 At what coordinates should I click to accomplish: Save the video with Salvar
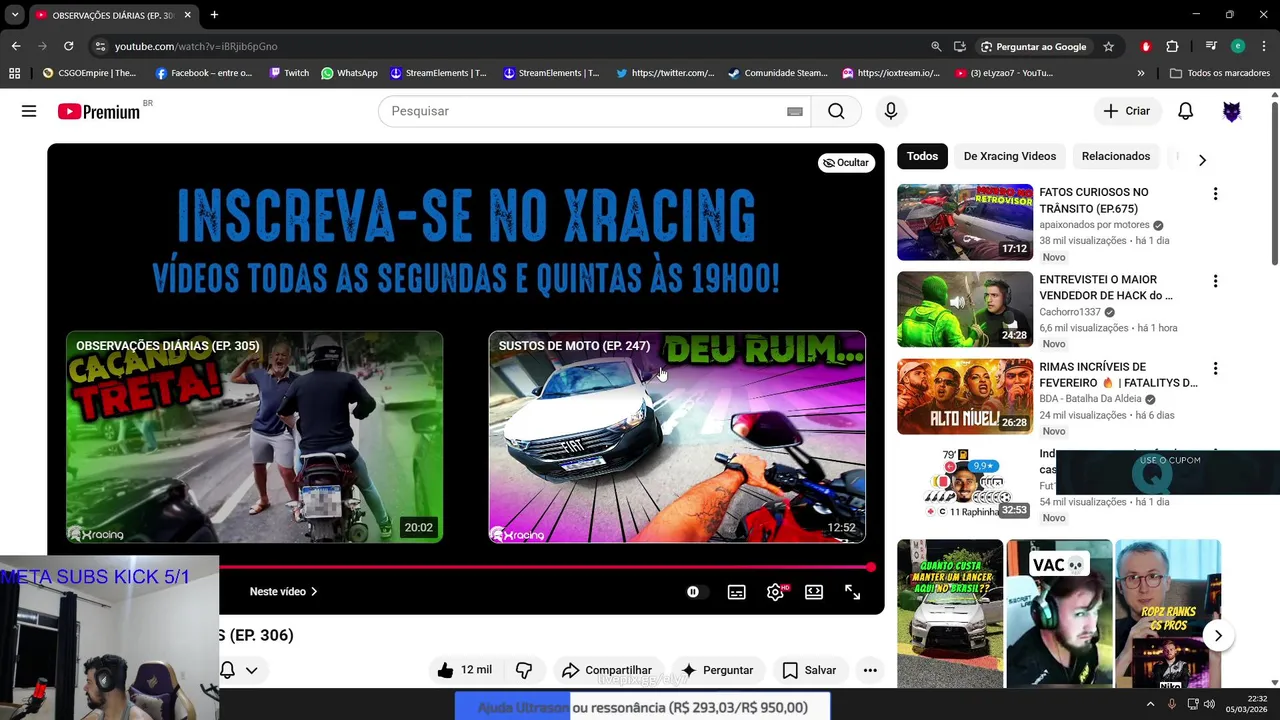point(809,670)
